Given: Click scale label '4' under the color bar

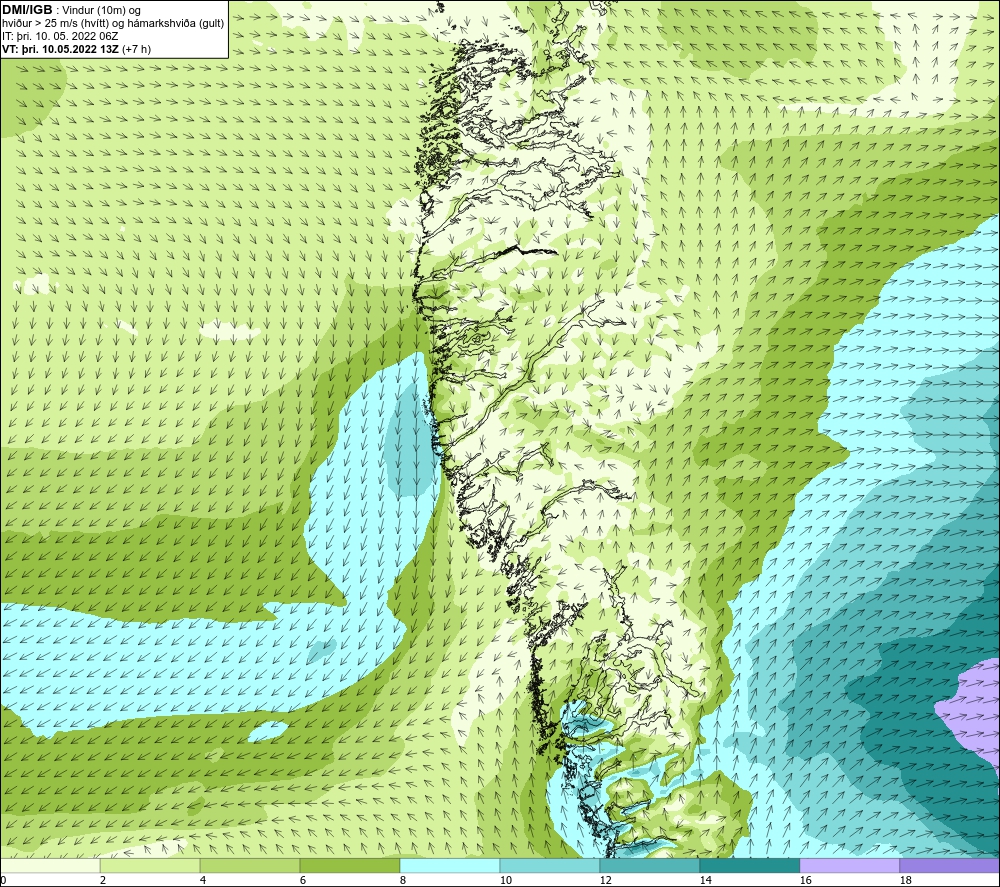Looking at the screenshot, I should pyautogui.click(x=203, y=881).
